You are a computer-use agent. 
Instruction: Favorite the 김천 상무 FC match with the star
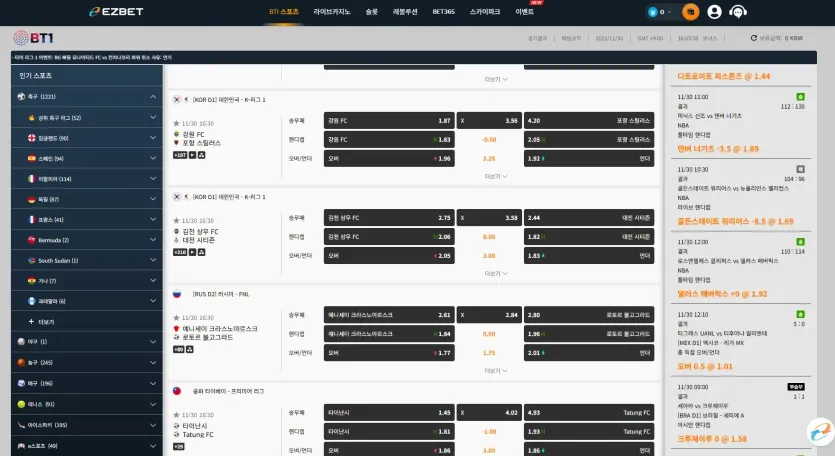coord(176,220)
